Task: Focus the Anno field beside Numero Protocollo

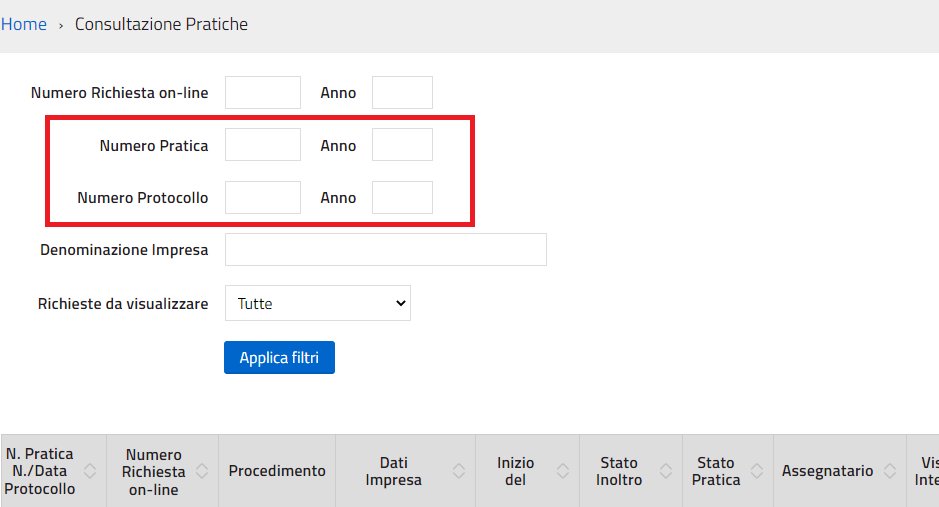Action: tap(402, 198)
